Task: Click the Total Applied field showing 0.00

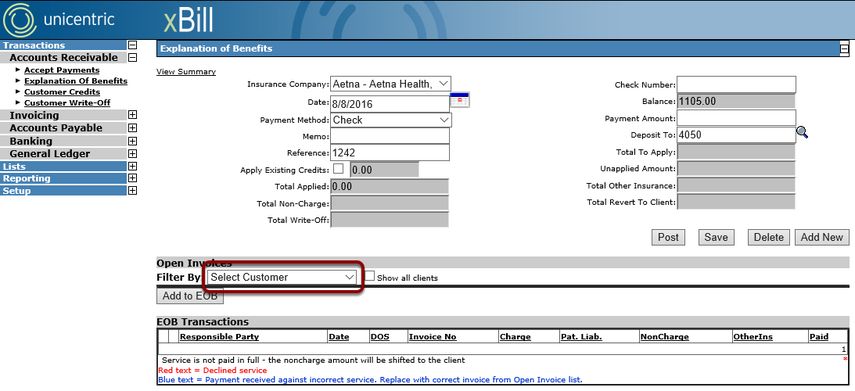Action: tap(389, 187)
